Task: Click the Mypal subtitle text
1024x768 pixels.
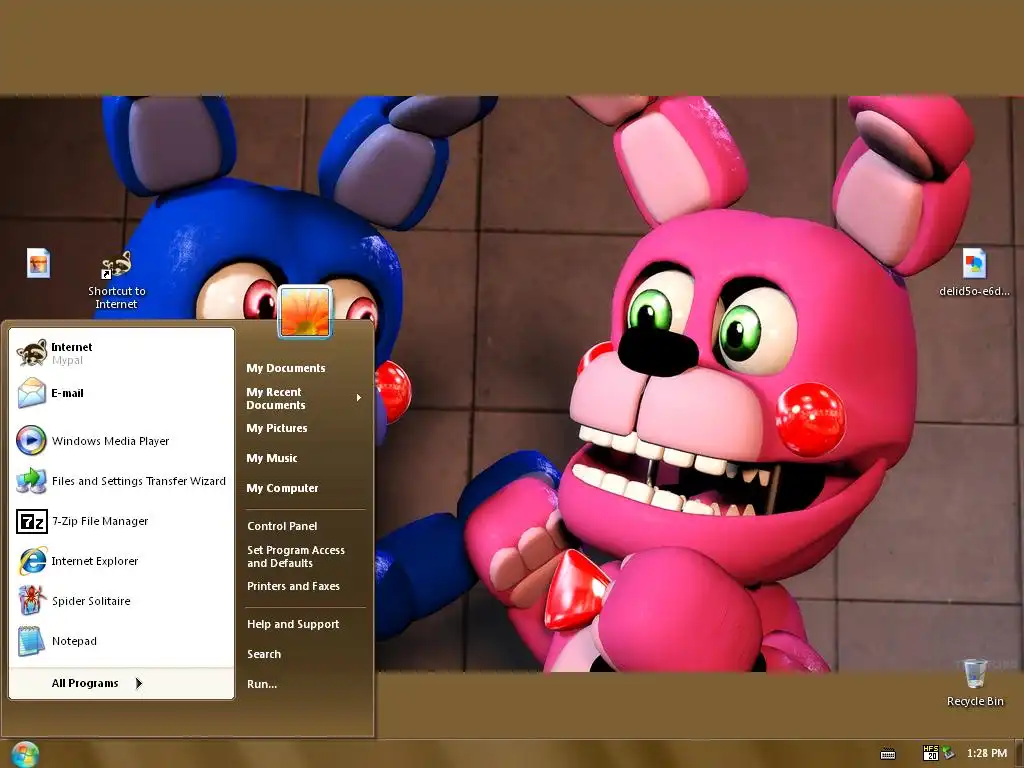Action: coord(67,360)
